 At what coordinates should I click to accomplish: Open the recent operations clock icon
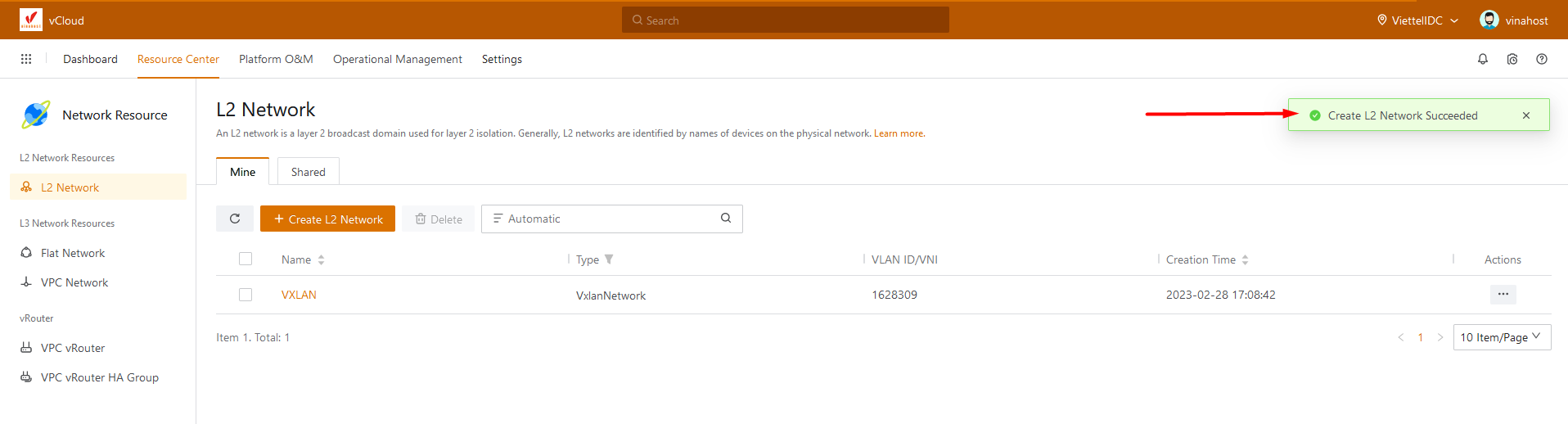[x=1512, y=59]
